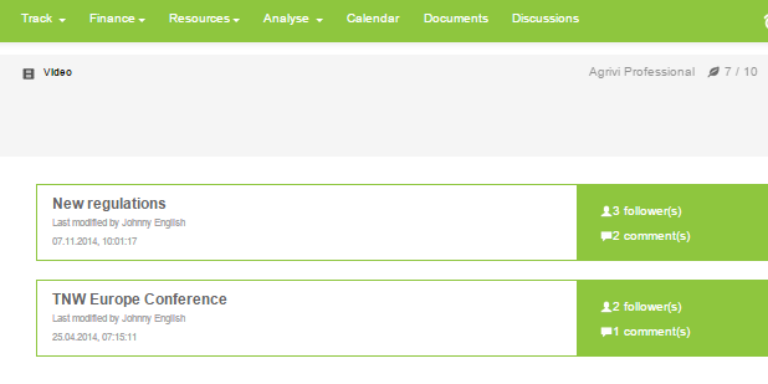The height and width of the screenshot is (384, 768).
Task: Click the leaf icon beside 7 / 10
Action: click(713, 72)
